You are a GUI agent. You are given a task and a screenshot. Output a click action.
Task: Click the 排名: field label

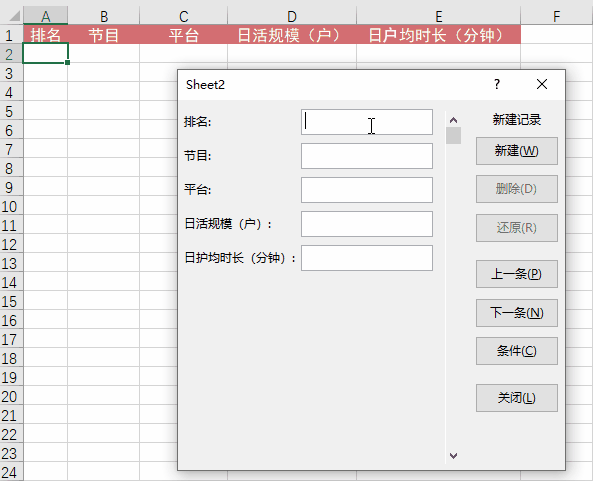(197, 122)
